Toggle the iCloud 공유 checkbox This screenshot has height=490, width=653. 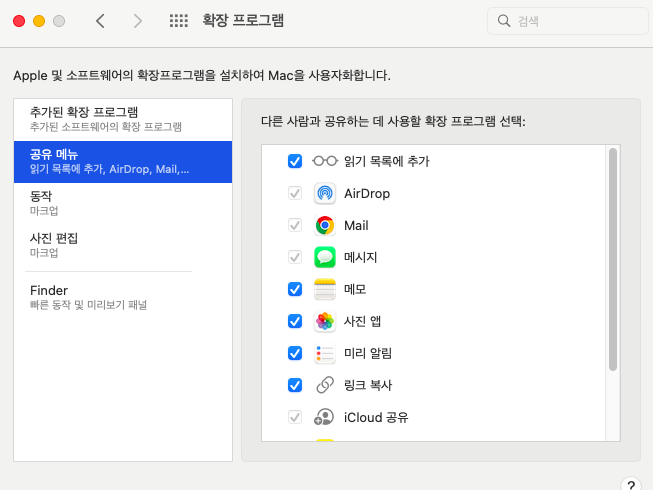click(295, 417)
